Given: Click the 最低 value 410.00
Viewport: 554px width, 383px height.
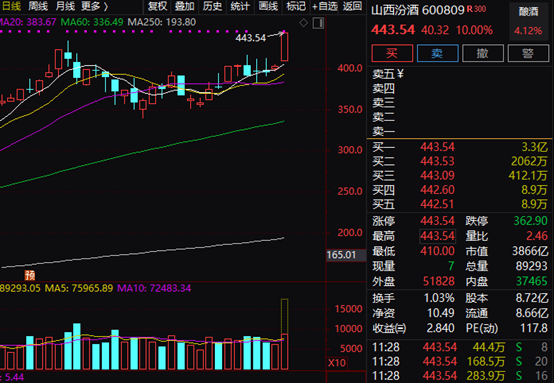Looking at the screenshot, I should 437,251.
